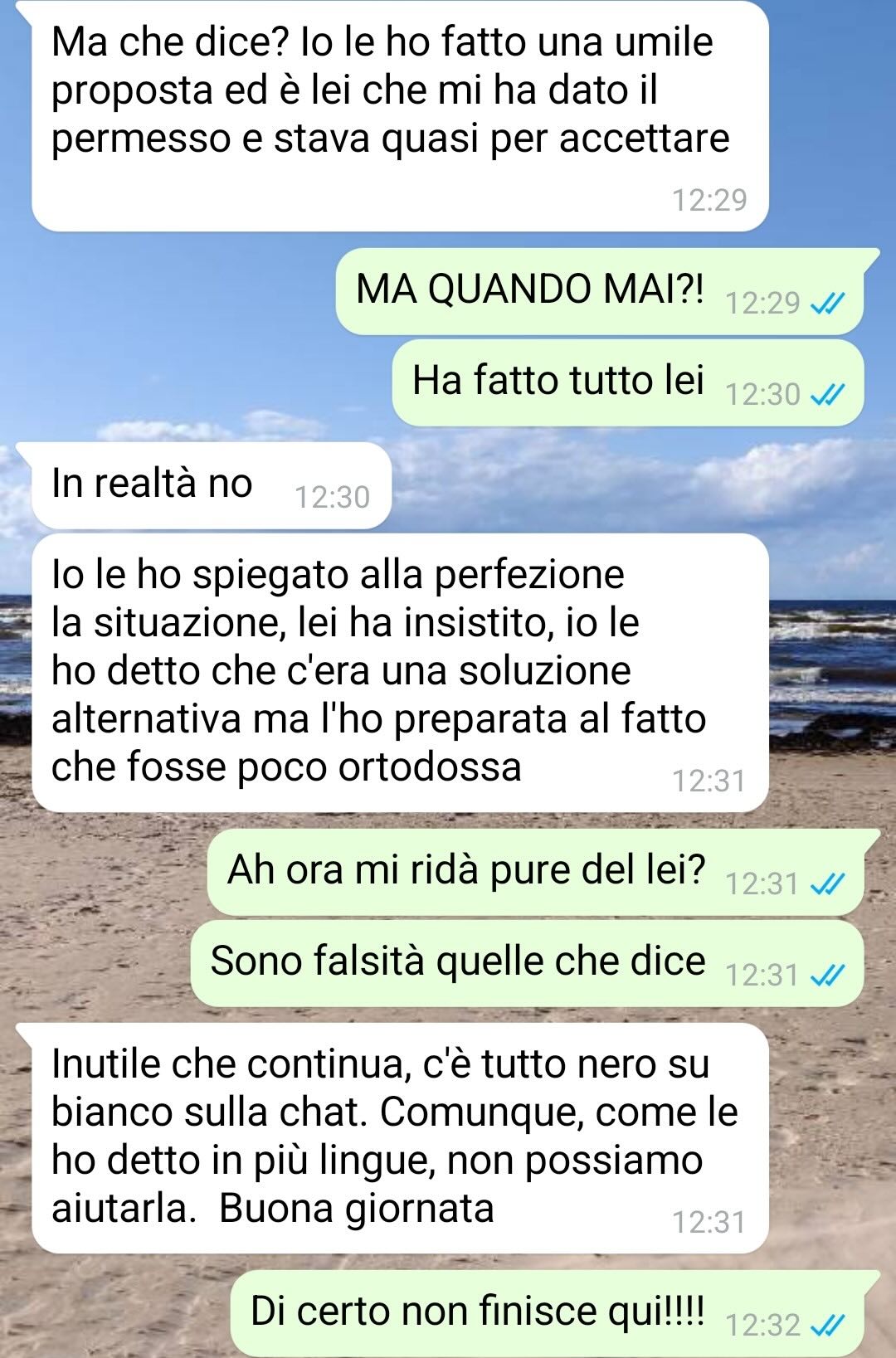Image resolution: width=896 pixels, height=1358 pixels.
Task: Select the 'Sono falsità quelle che dice' message
Action: 527,963
